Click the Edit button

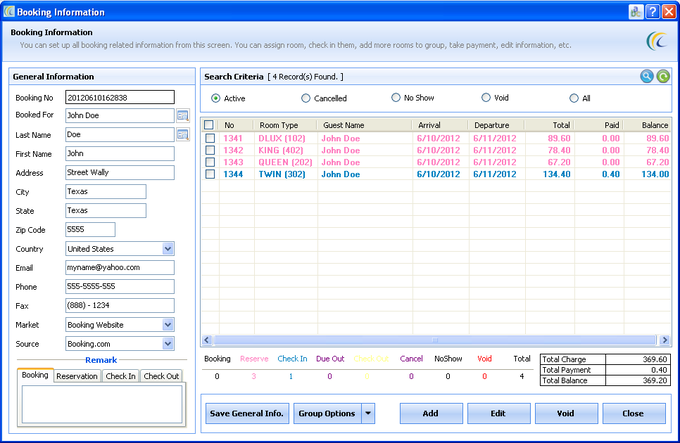point(498,414)
